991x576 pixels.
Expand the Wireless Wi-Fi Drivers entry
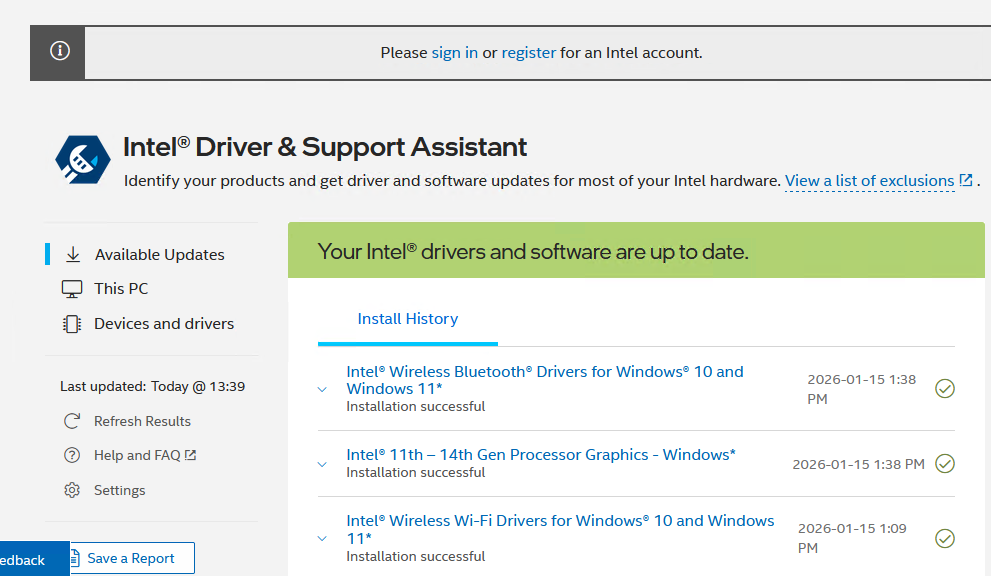tap(322, 538)
